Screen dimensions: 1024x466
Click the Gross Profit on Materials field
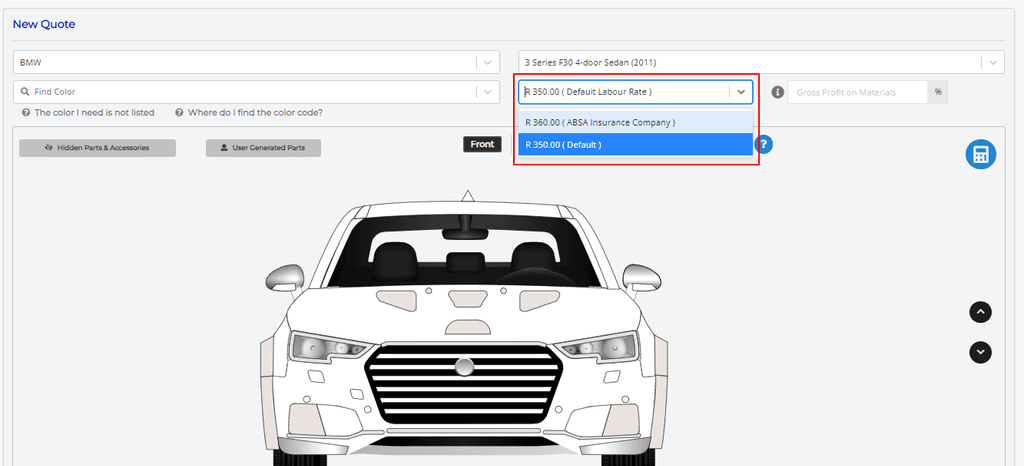[858, 92]
